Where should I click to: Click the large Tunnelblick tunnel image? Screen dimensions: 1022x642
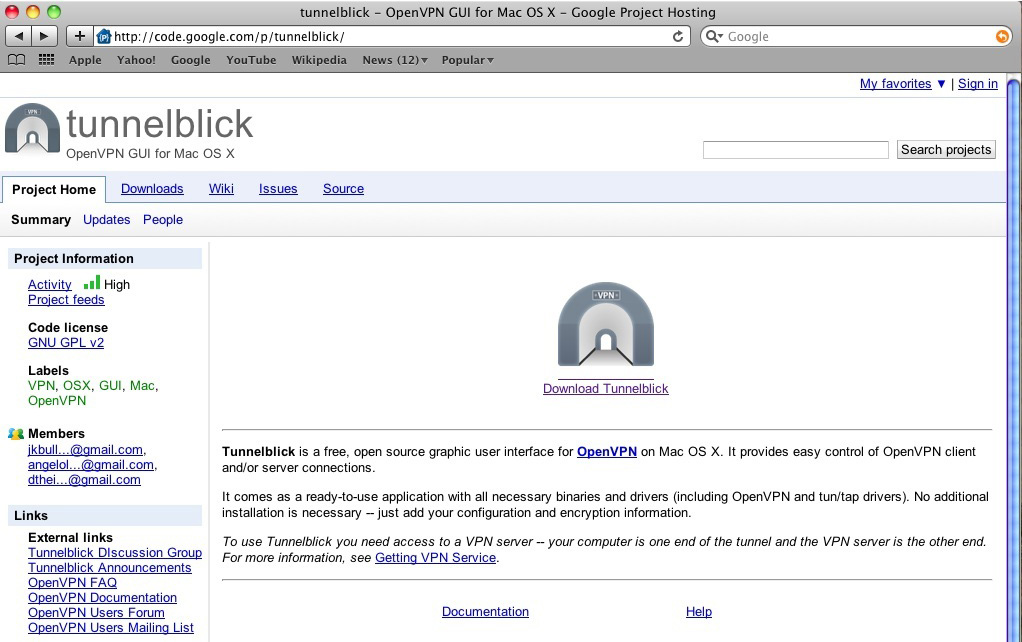[606, 325]
